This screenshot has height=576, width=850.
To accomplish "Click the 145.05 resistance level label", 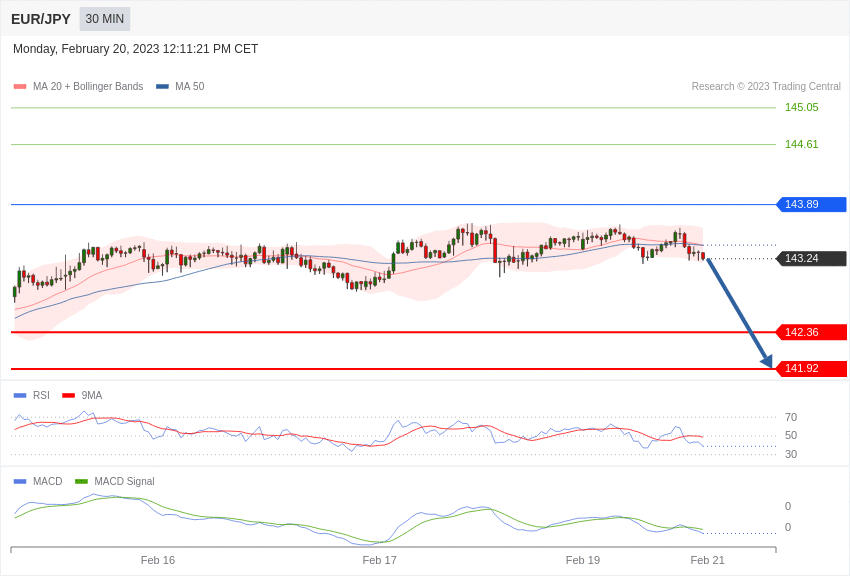I will click(x=801, y=107).
